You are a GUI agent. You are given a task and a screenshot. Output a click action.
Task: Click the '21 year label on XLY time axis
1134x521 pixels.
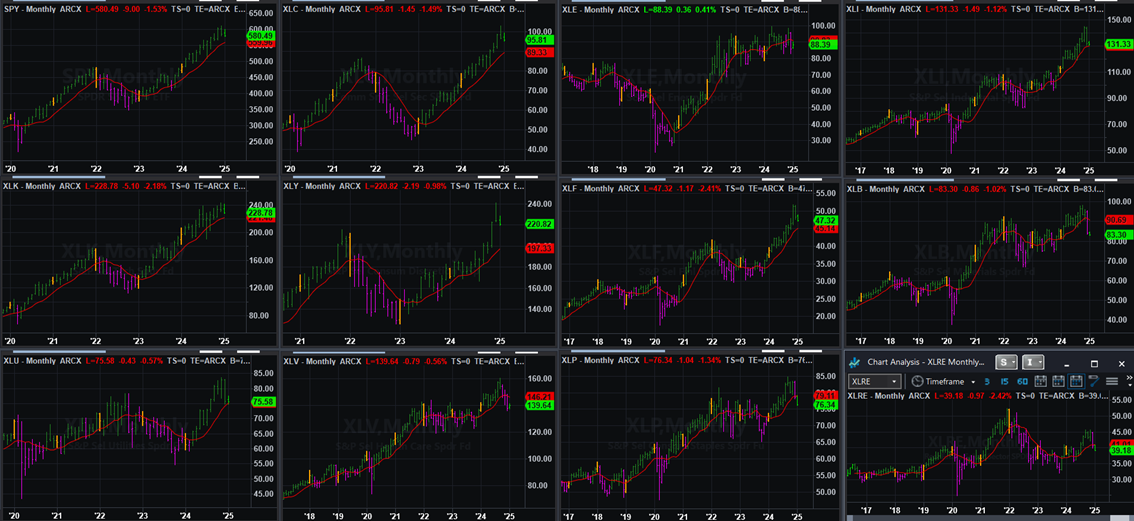coord(300,342)
